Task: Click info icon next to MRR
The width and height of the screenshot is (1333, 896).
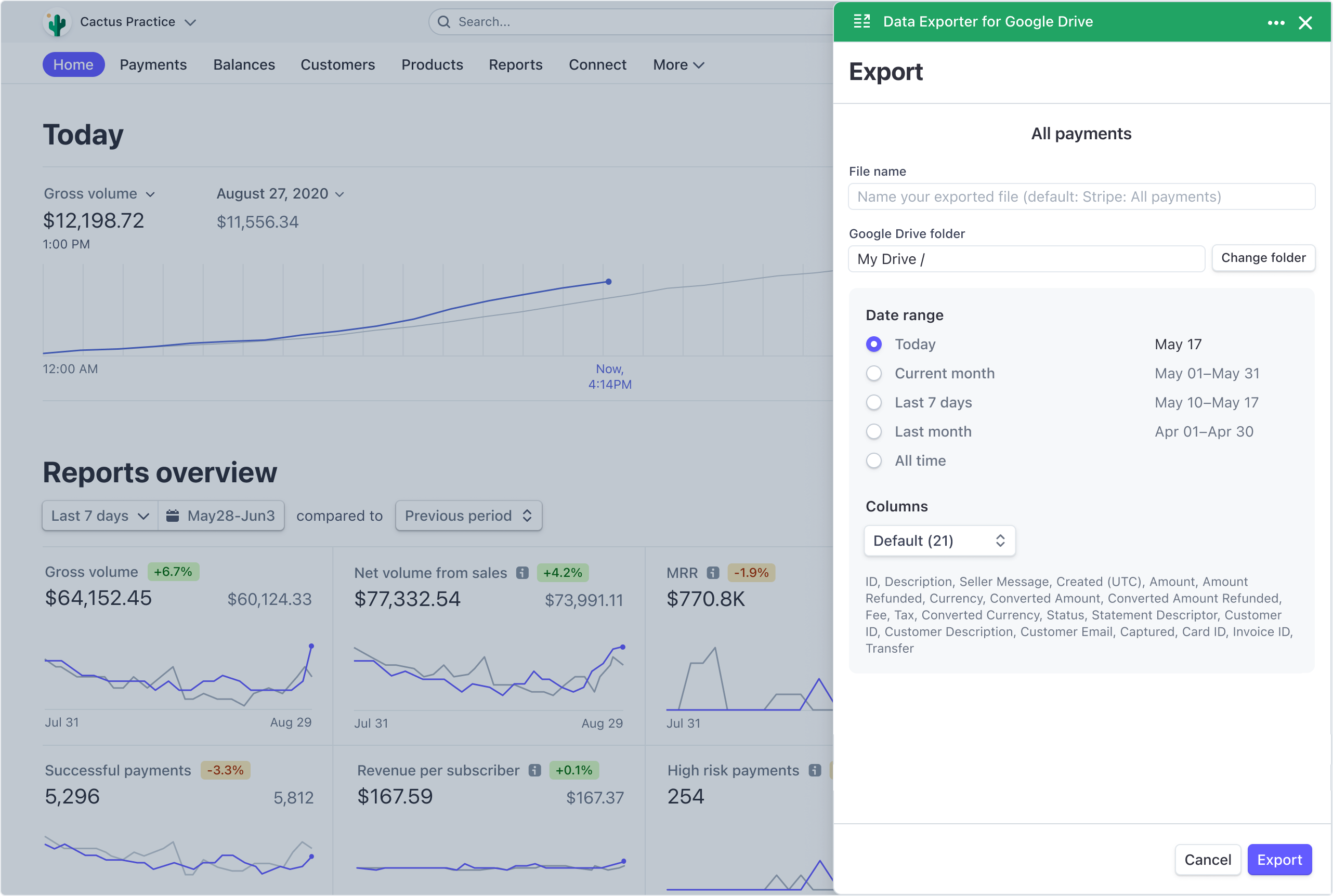Action: [712, 573]
